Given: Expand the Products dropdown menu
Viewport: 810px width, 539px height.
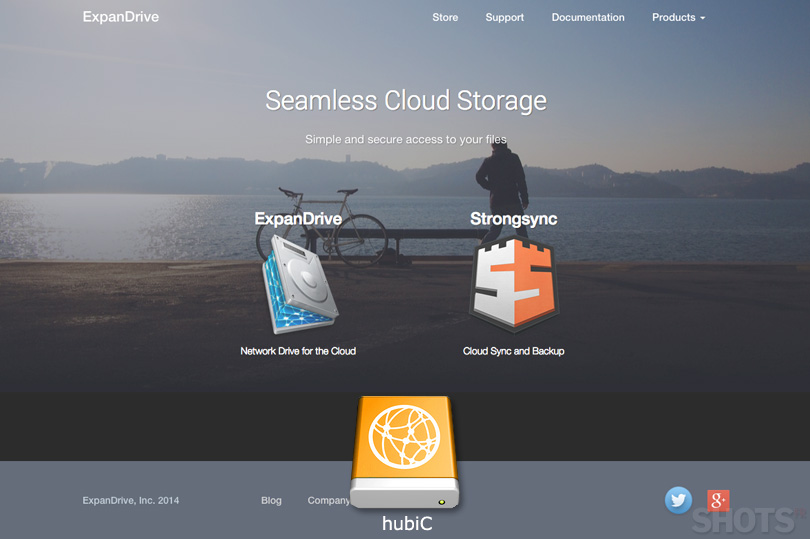Looking at the screenshot, I should [x=678, y=18].
